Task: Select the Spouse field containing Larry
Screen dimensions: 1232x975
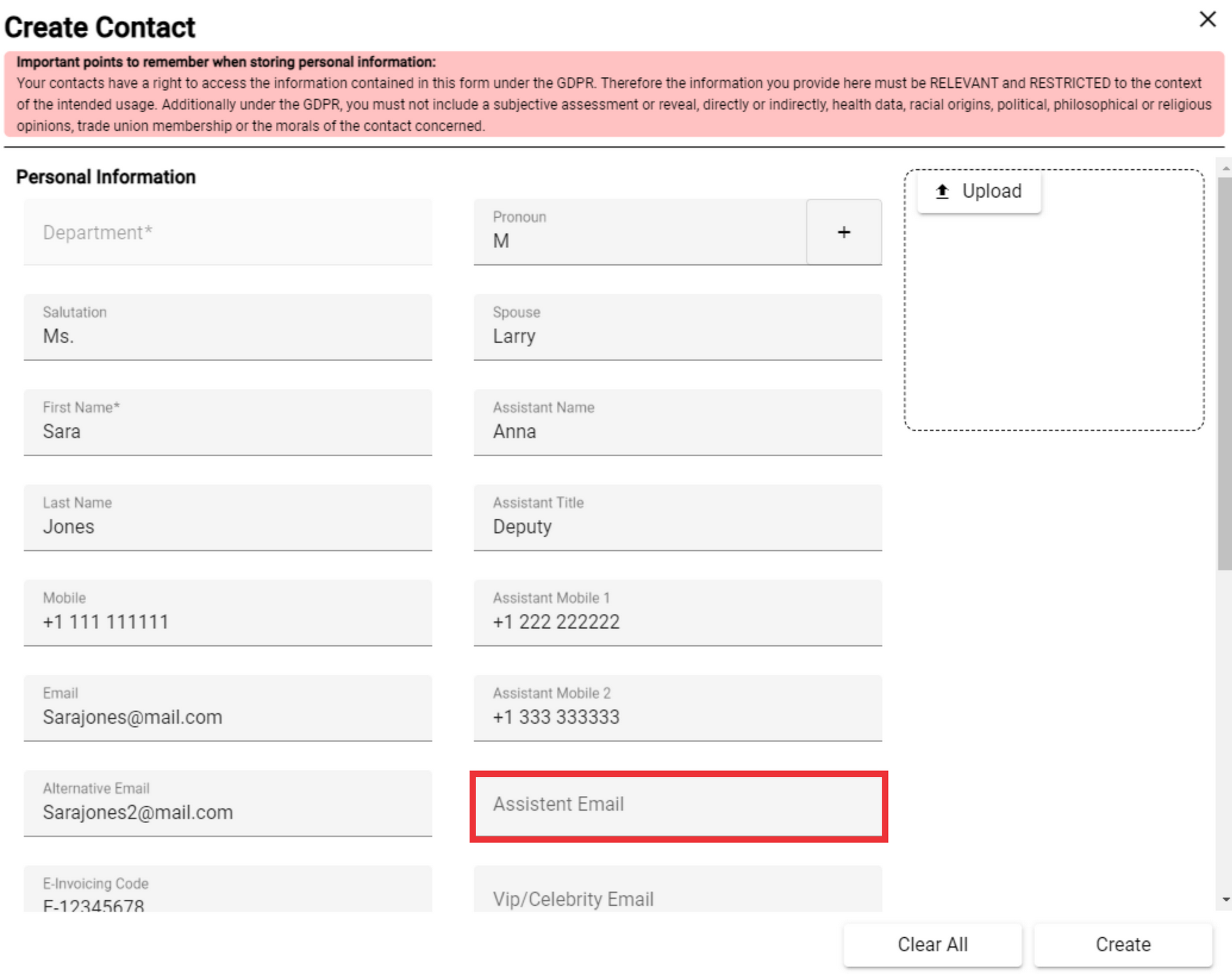Action: pos(678,327)
